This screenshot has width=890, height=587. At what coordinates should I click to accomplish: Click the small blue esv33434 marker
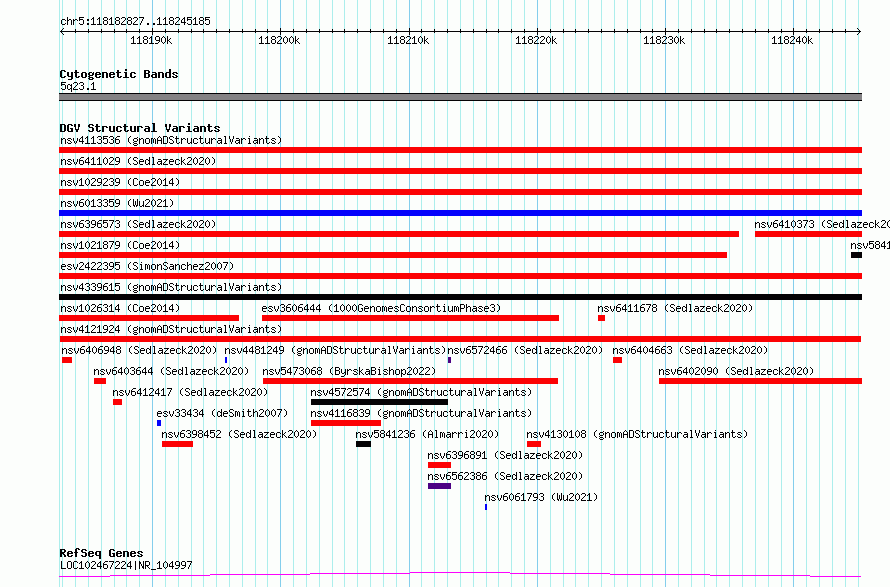pos(159,423)
